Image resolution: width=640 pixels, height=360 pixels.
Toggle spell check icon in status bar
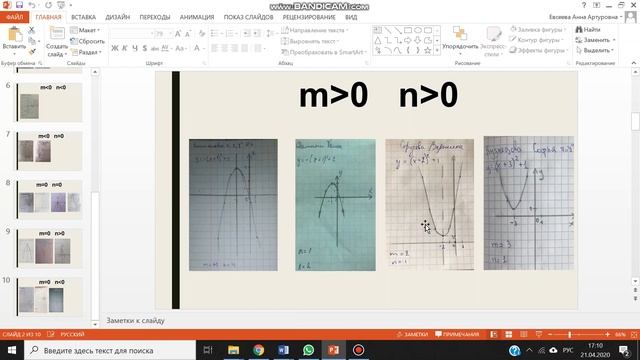[x=51, y=334]
